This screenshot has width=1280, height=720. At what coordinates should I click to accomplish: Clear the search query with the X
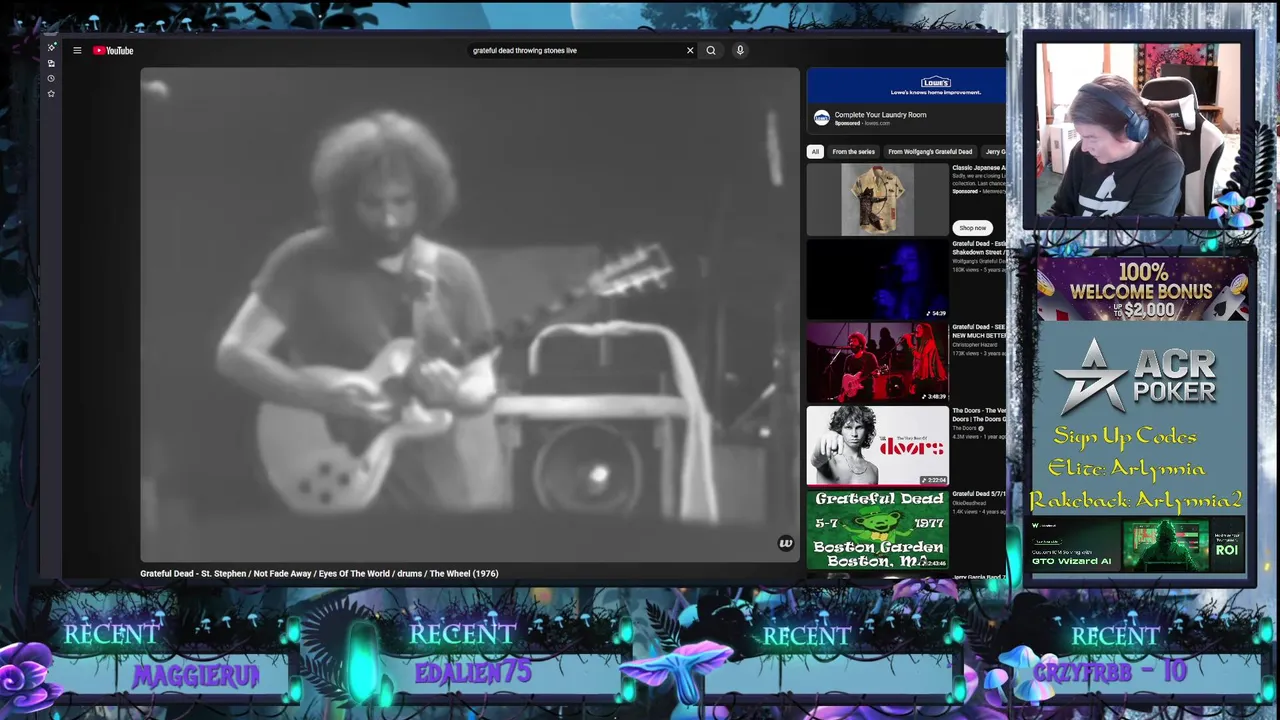[690, 50]
